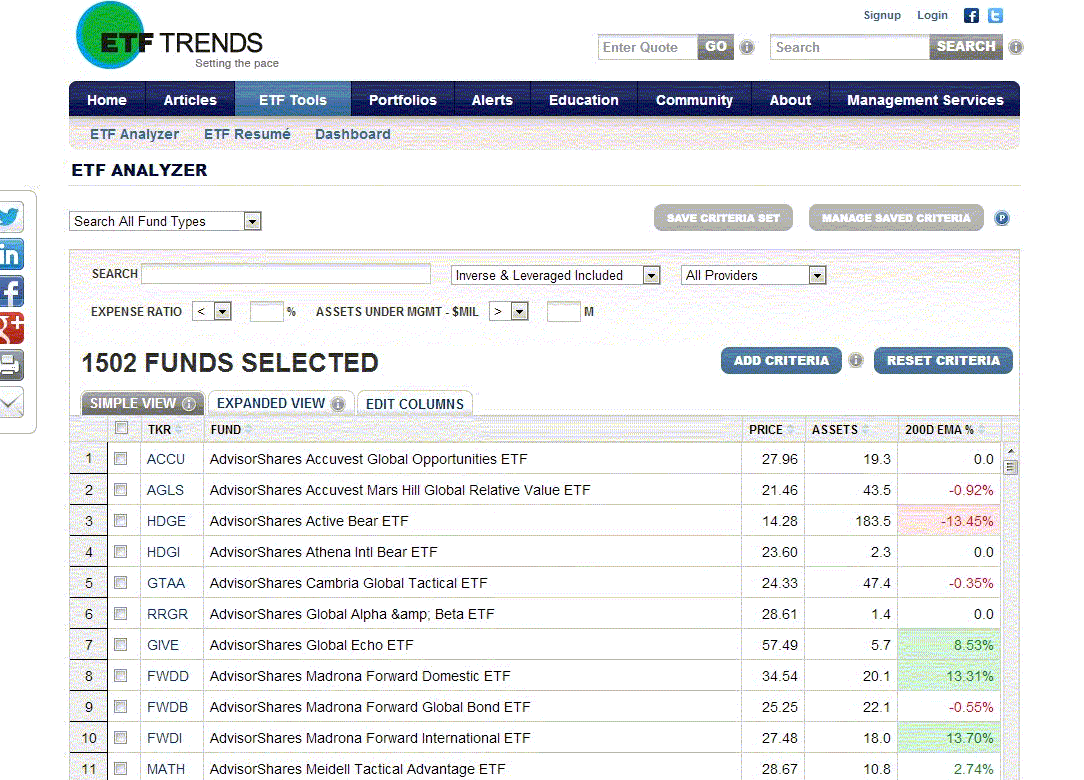
Task: Show info icon next to SEARCH button
Action: [1016, 47]
